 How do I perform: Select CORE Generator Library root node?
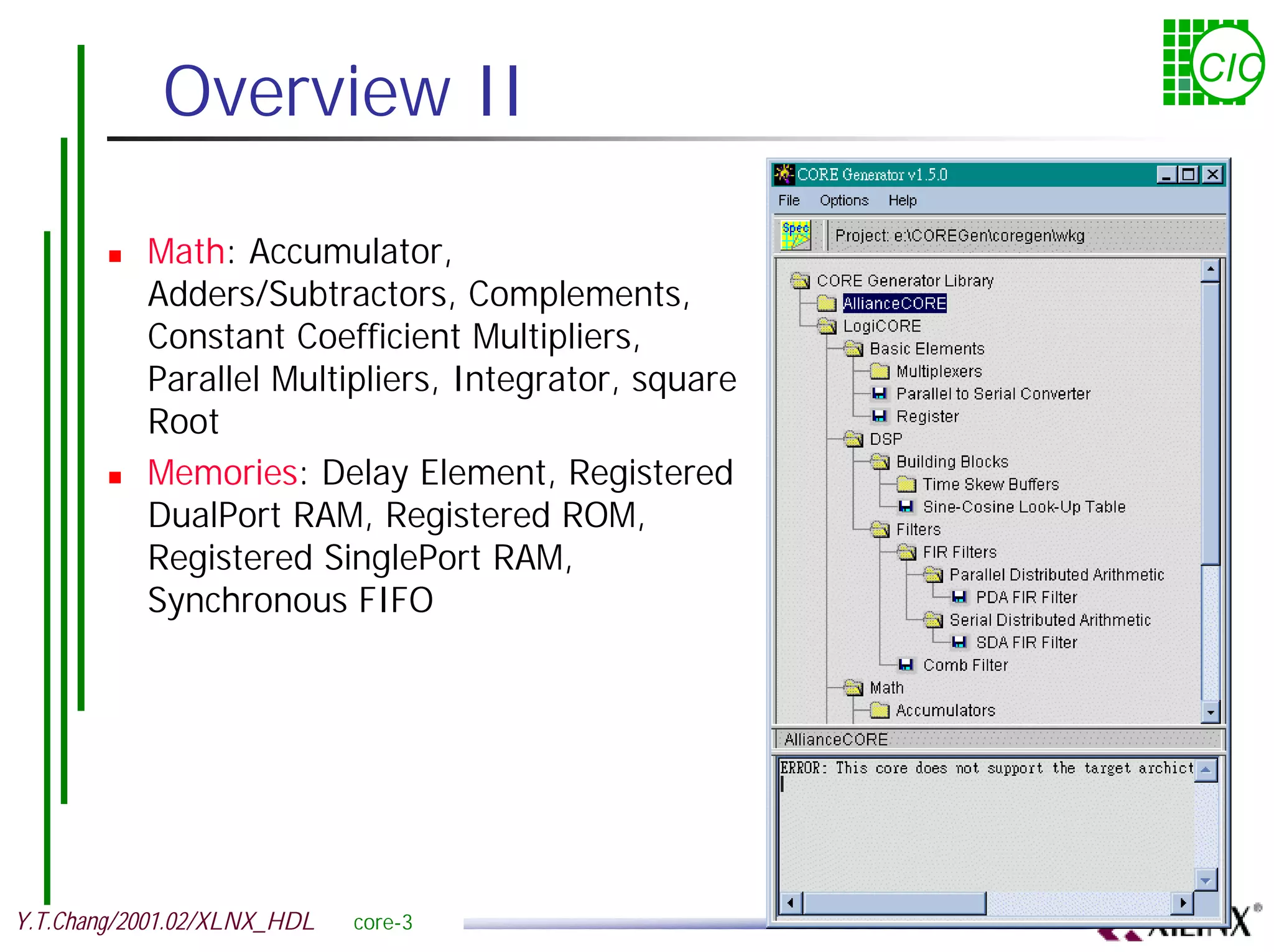(905, 281)
